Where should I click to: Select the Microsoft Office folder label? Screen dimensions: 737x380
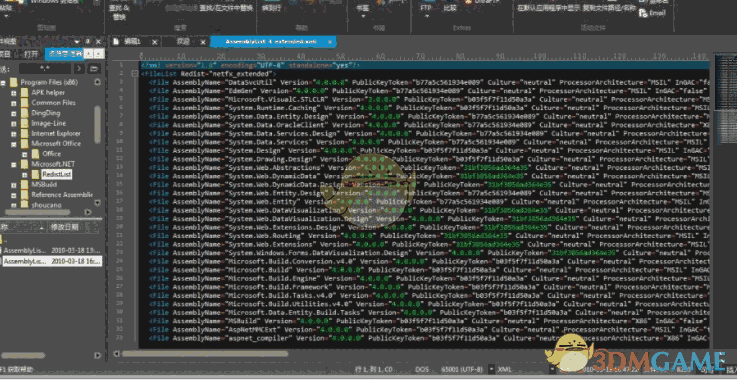(x=56, y=144)
